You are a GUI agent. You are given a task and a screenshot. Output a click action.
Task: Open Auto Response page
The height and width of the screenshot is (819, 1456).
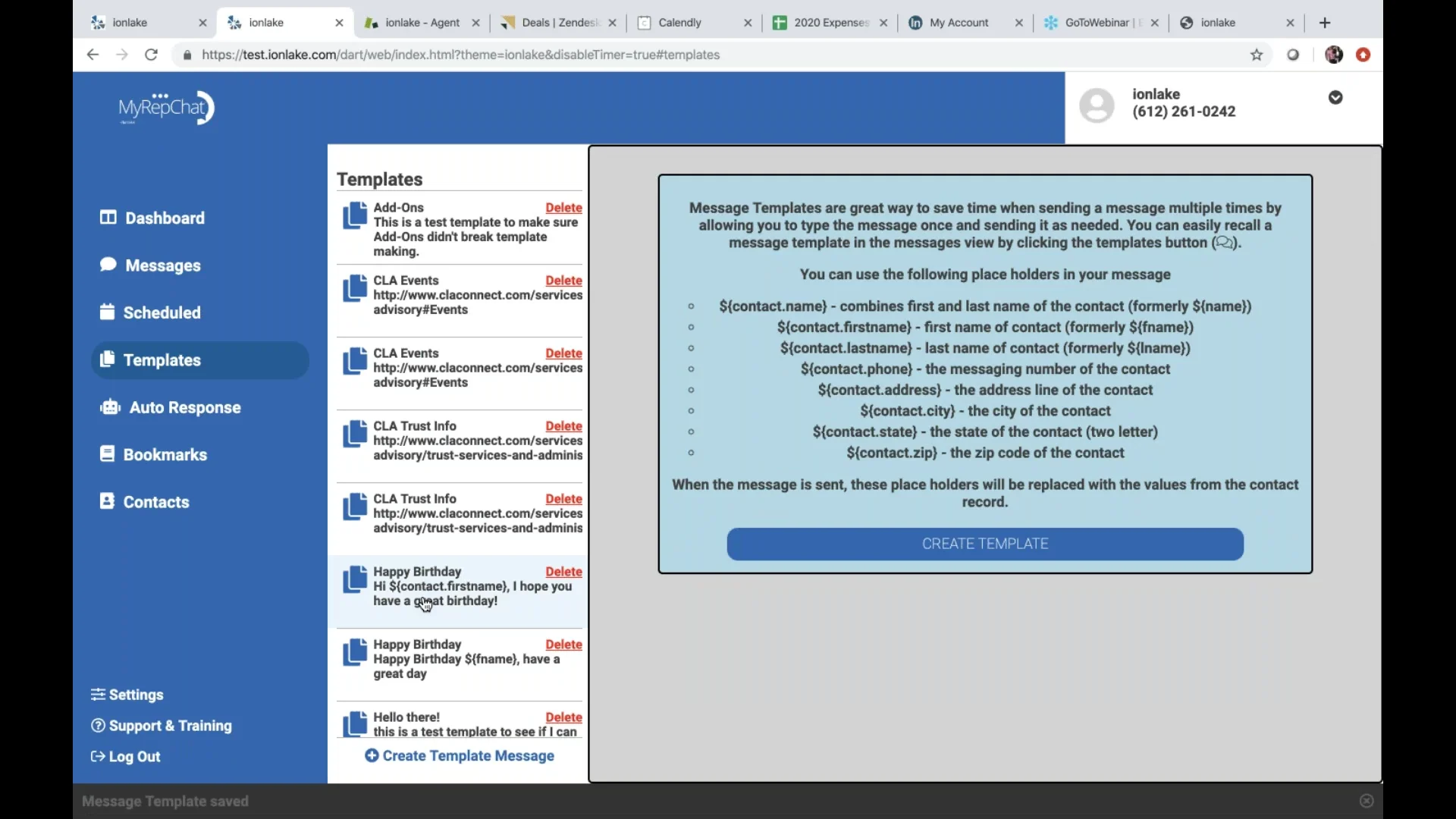click(170, 407)
